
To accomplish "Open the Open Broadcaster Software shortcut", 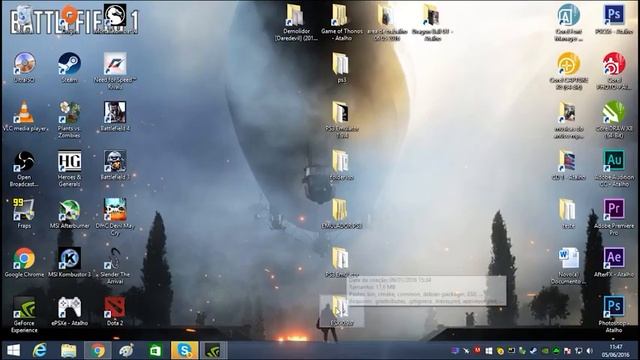I will click(x=24, y=169).
